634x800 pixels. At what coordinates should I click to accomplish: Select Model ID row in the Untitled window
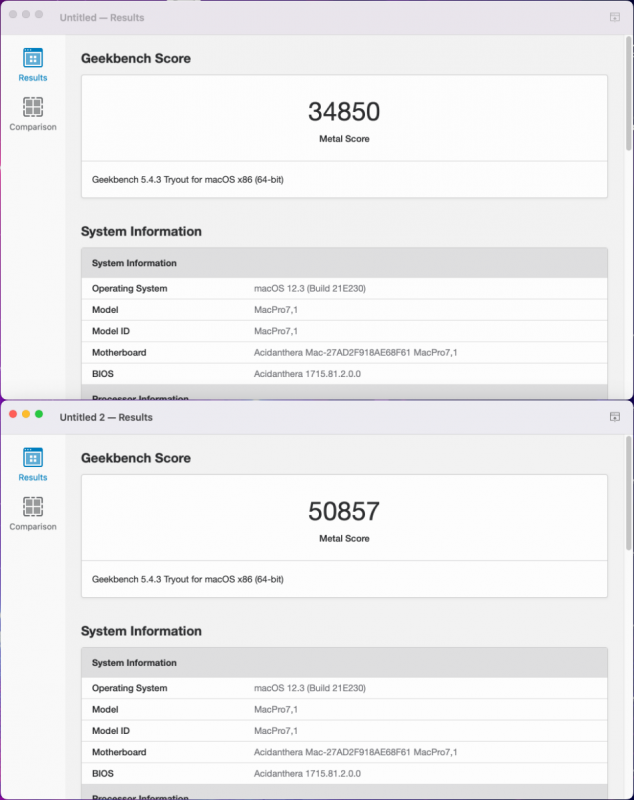[344, 331]
